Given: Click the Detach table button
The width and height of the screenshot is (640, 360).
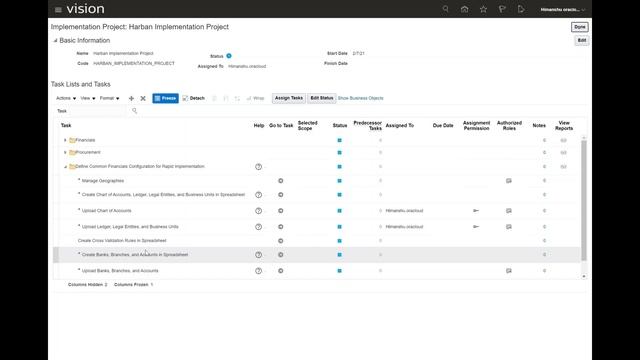Looking at the screenshot, I should click(193, 98).
